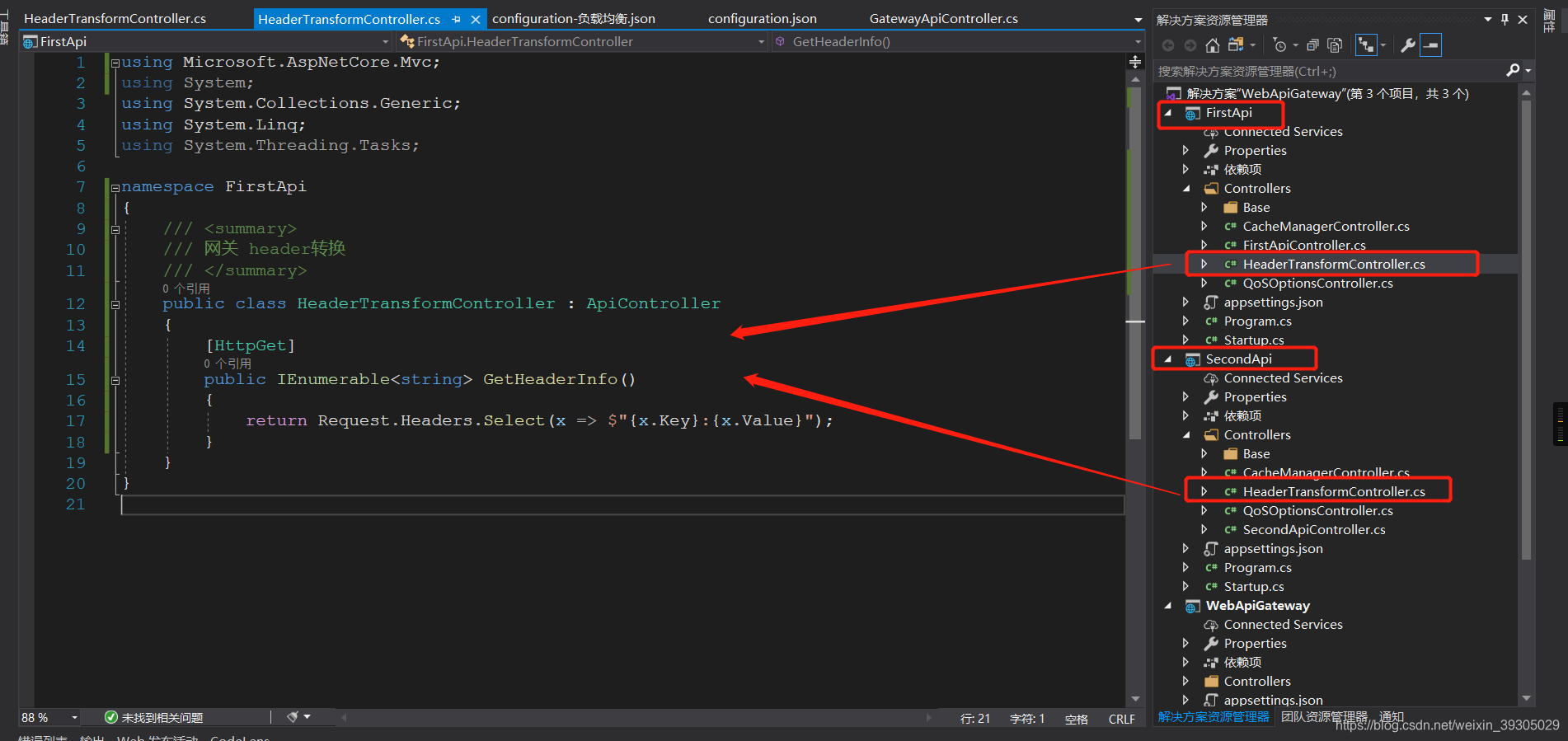Toggle the Preview Selected Items button

pyautogui.click(x=1431, y=45)
